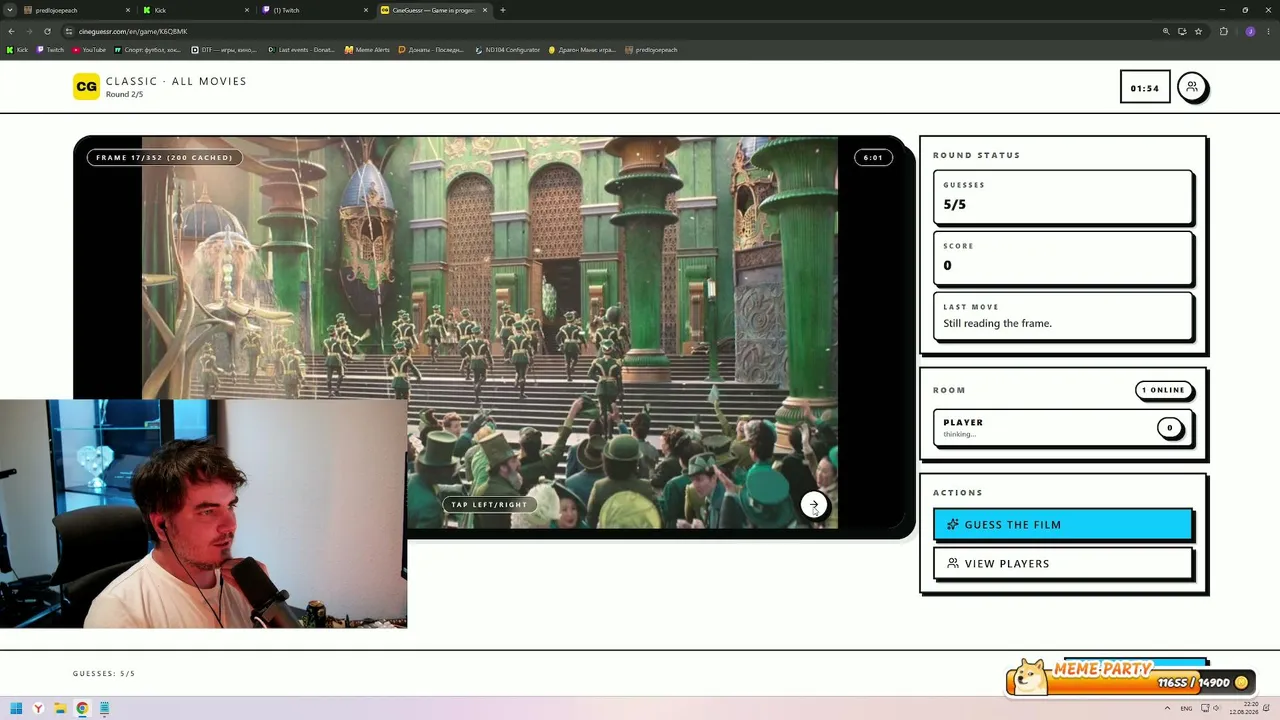Screen dimensions: 1280x720
Task: Click the Score 0 status card
Action: pyautogui.click(x=1062, y=257)
